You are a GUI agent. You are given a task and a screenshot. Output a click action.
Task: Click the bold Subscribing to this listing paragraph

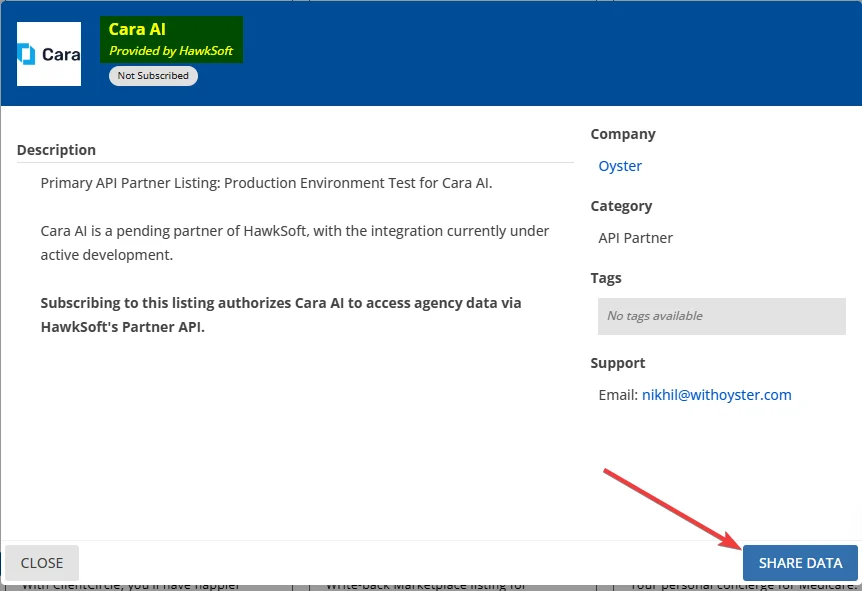[280, 315]
